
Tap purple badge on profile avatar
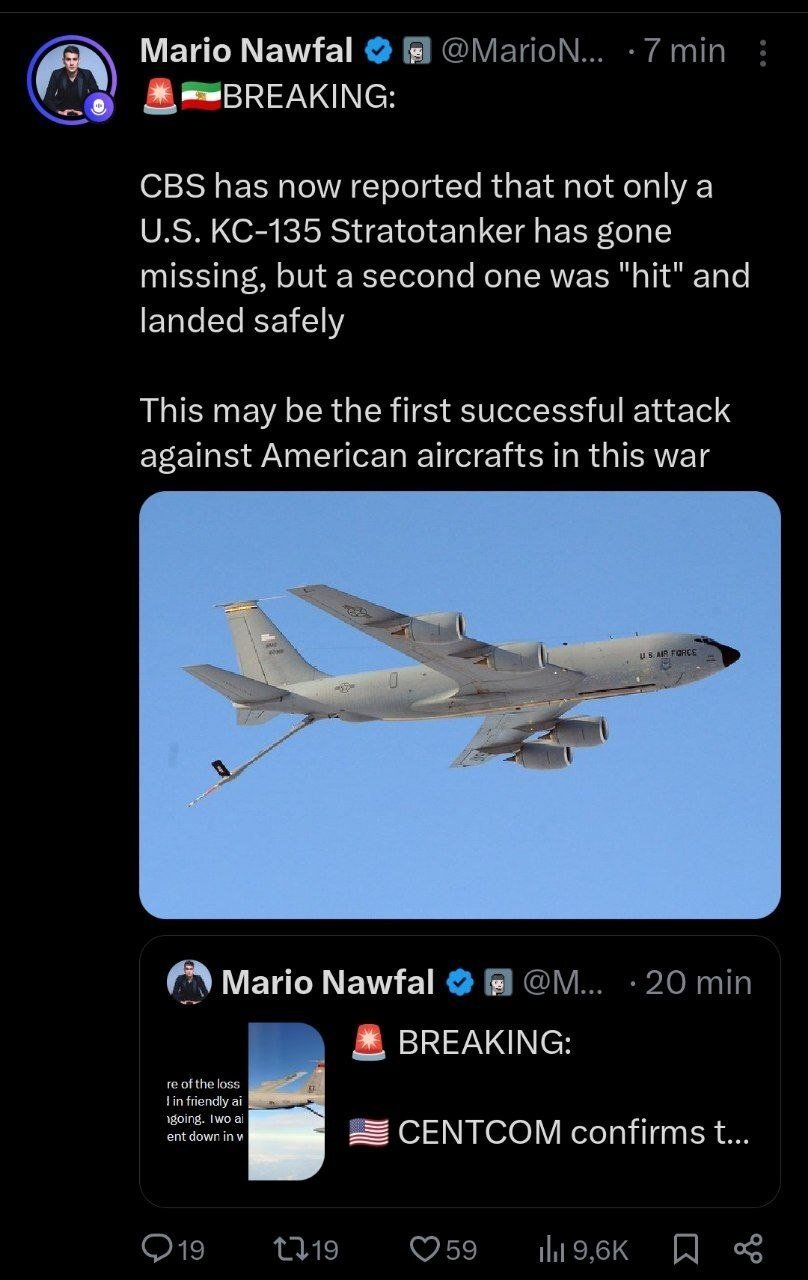point(99,105)
